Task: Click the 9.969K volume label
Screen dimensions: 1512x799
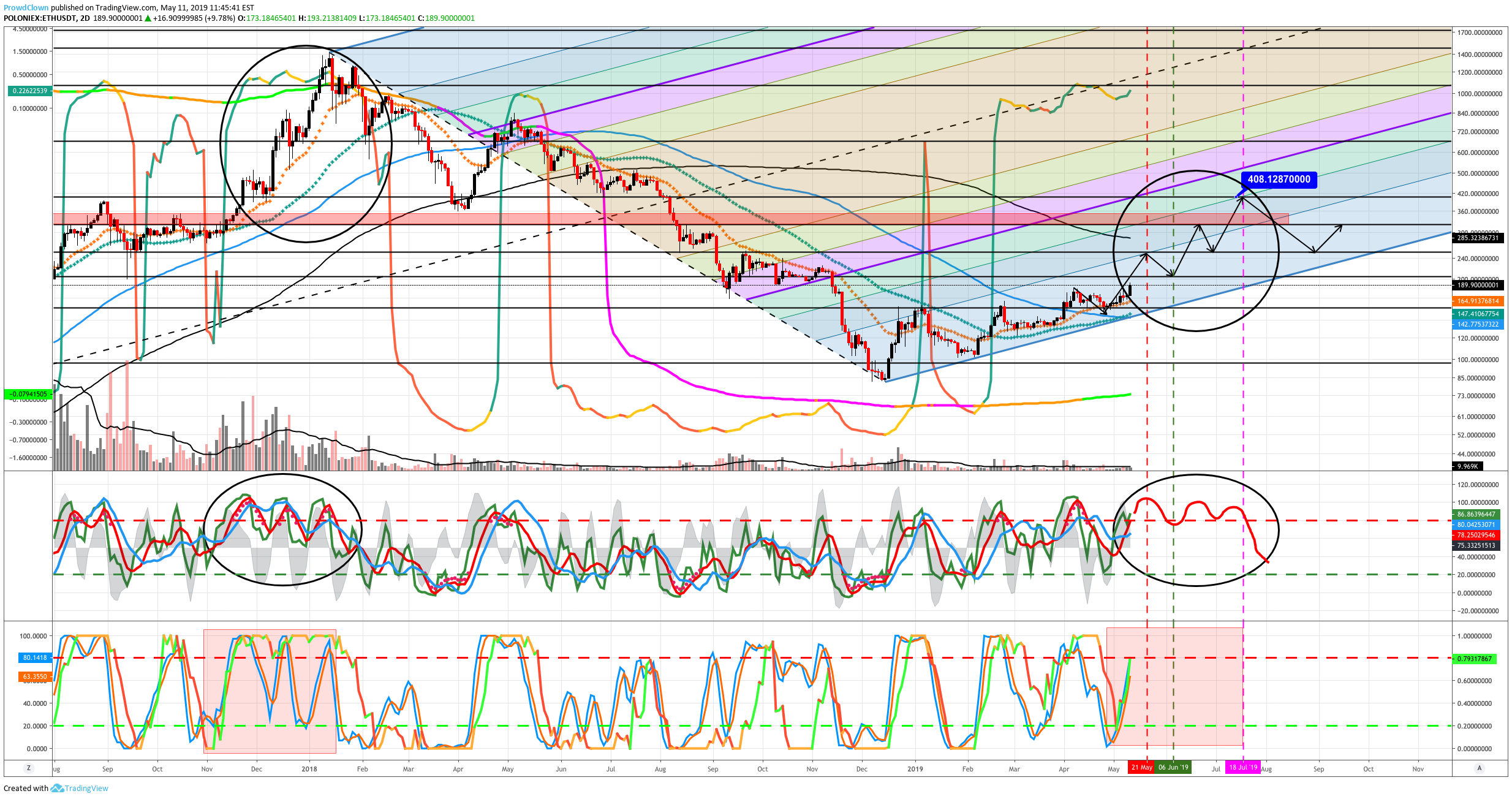Action: pos(1467,466)
